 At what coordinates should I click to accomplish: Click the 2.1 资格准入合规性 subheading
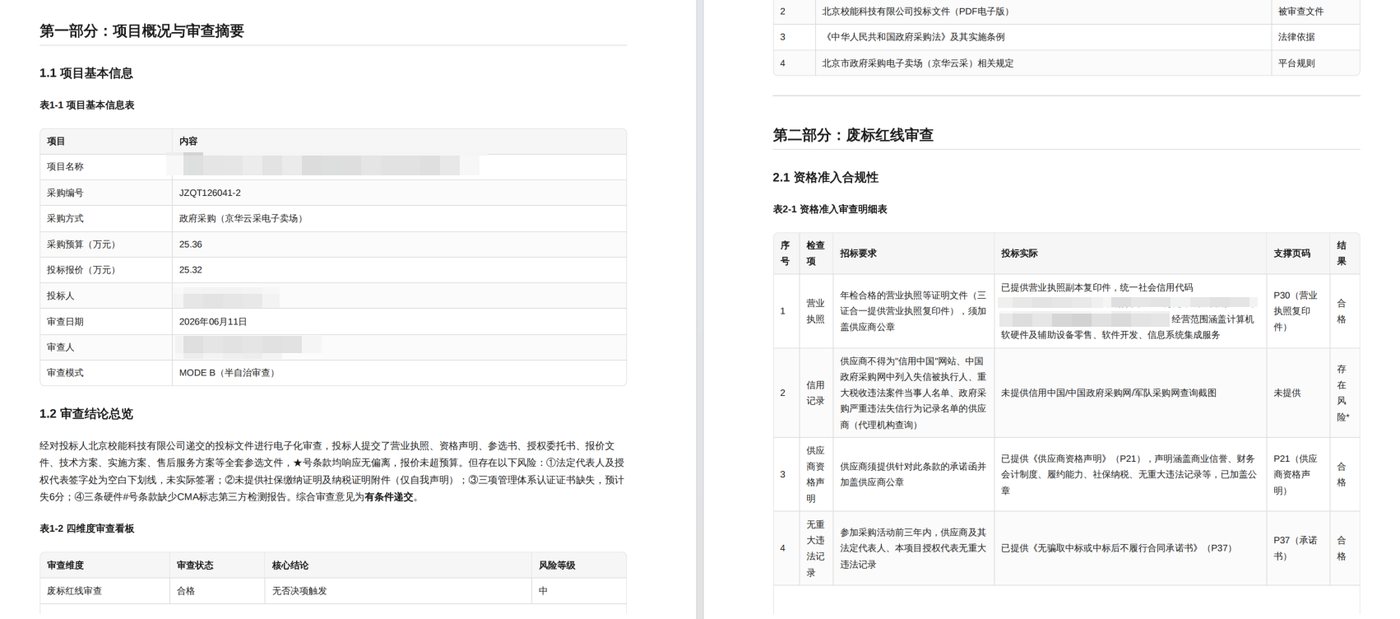[x=825, y=177]
